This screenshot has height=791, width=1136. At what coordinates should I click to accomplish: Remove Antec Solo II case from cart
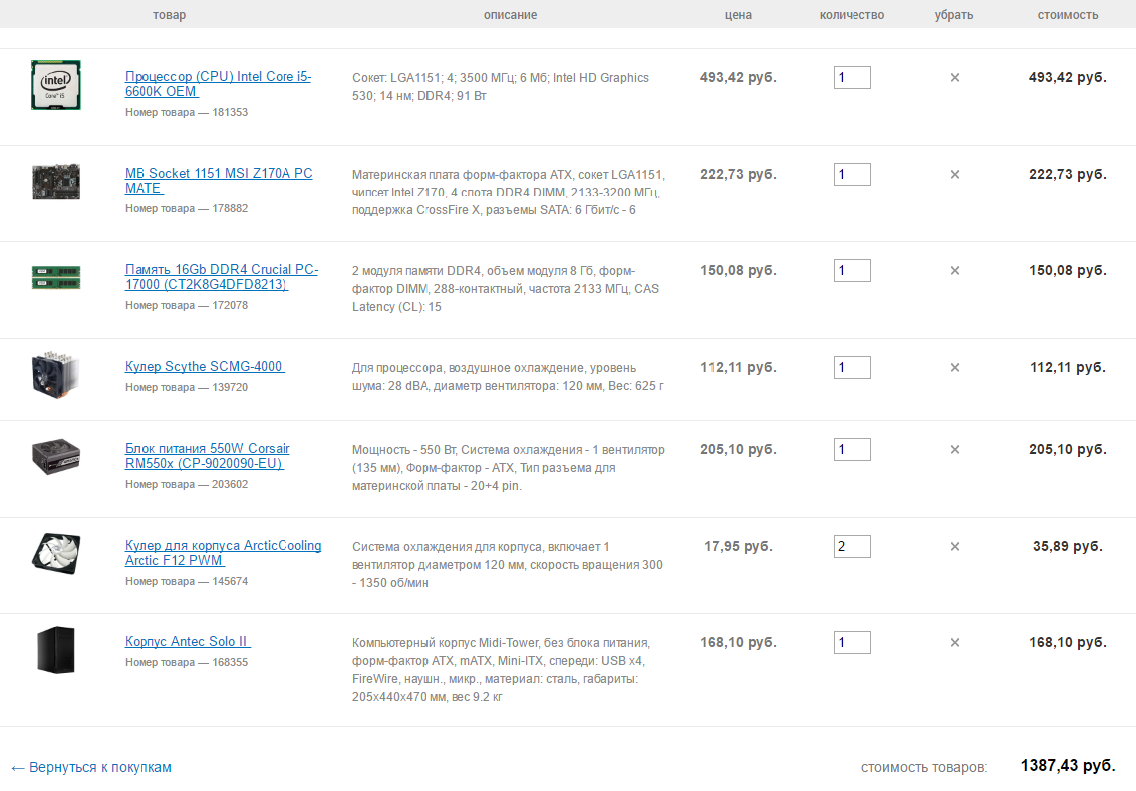(x=954, y=643)
